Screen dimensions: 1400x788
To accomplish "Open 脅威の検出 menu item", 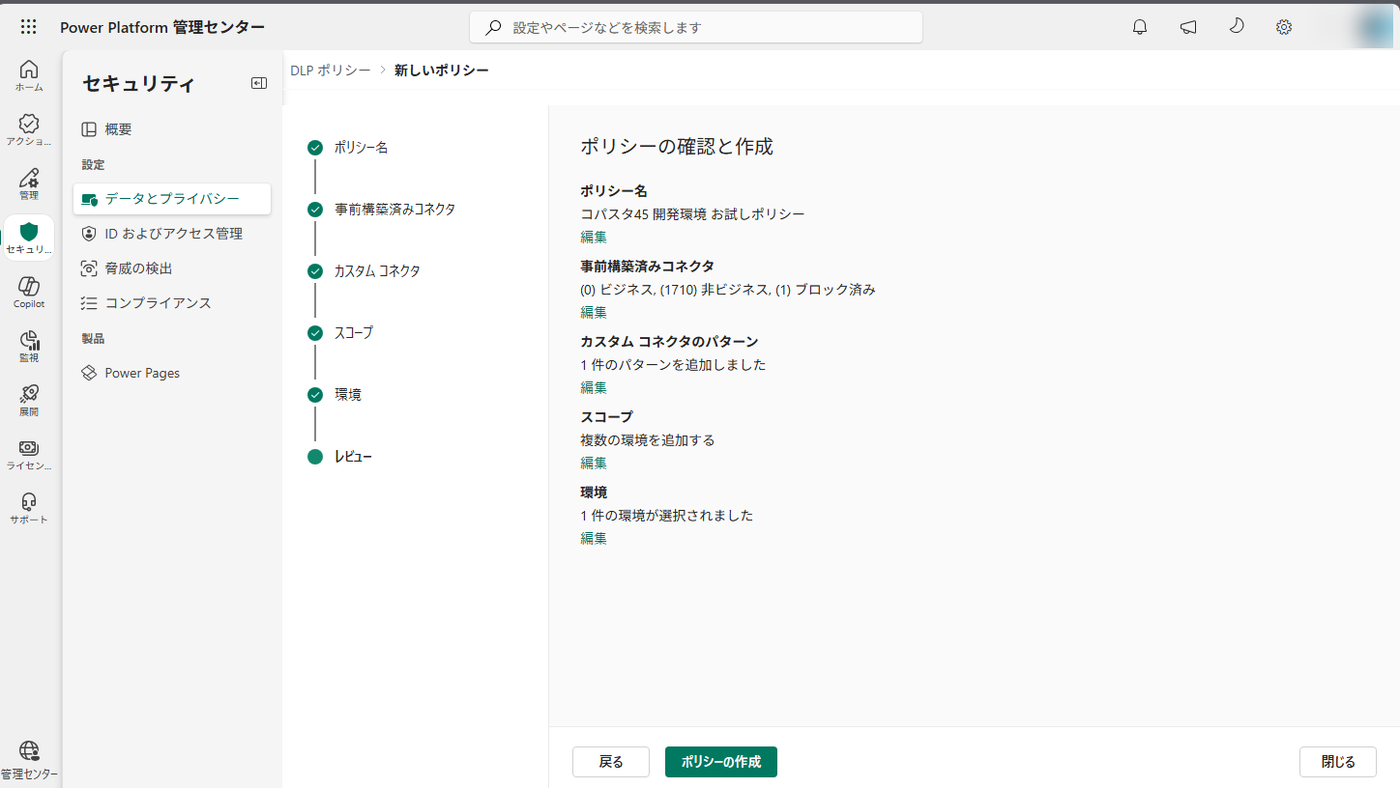I will 172,268.
